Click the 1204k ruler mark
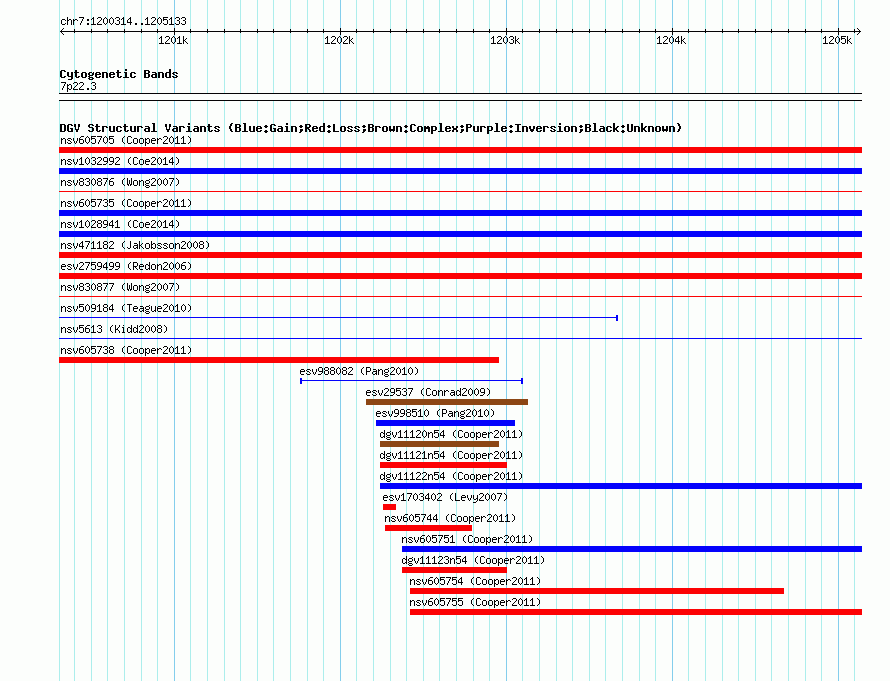890x681 pixels. coord(671,40)
